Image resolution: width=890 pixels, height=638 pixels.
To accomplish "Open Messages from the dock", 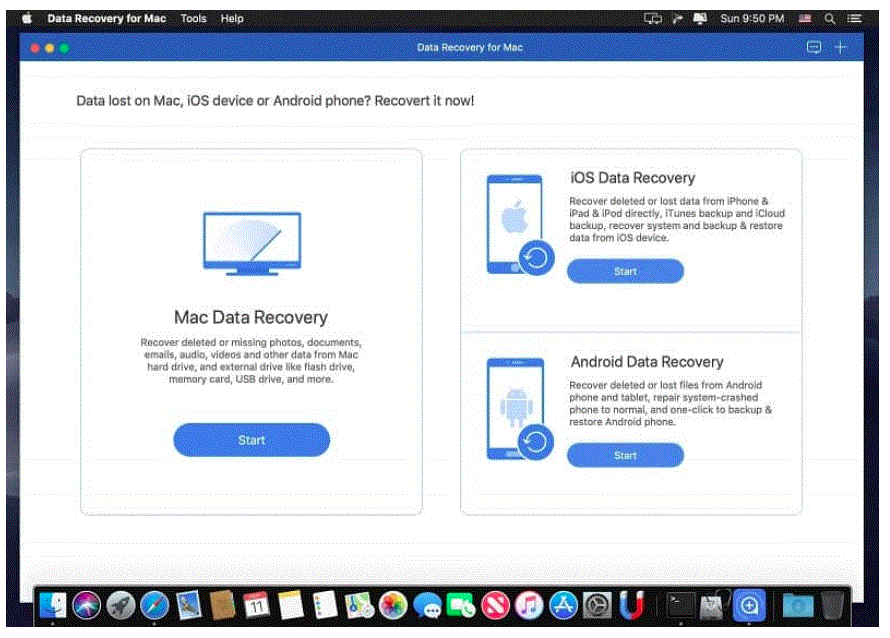I will tap(427, 606).
